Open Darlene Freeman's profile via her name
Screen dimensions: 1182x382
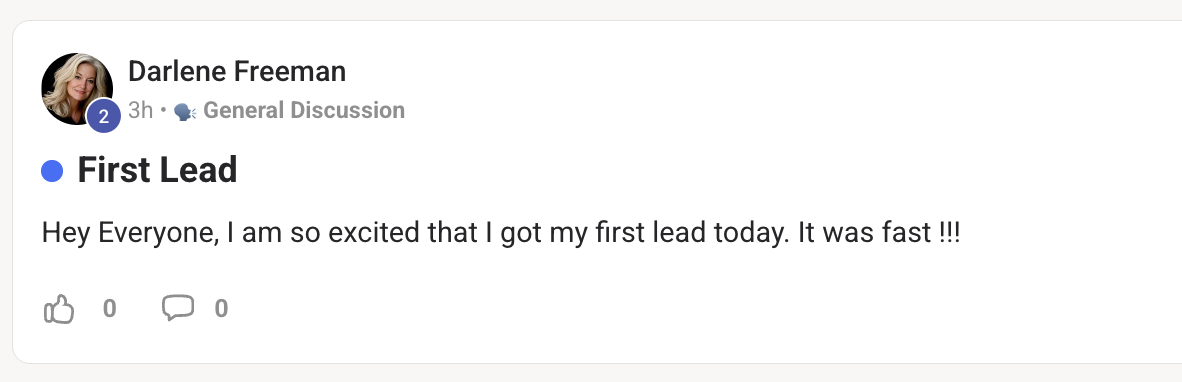coord(237,72)
